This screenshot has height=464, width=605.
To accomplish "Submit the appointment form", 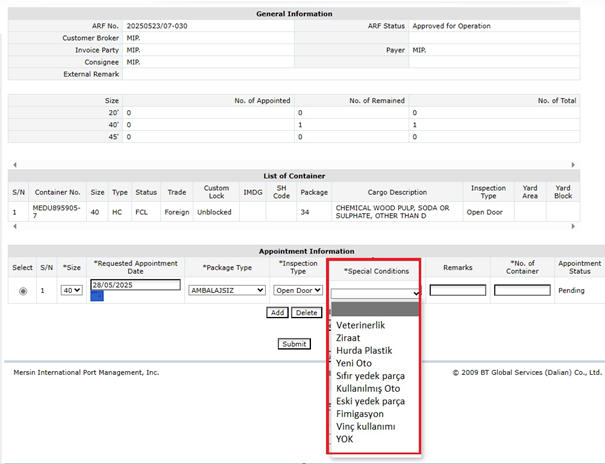I will point(294,343).
